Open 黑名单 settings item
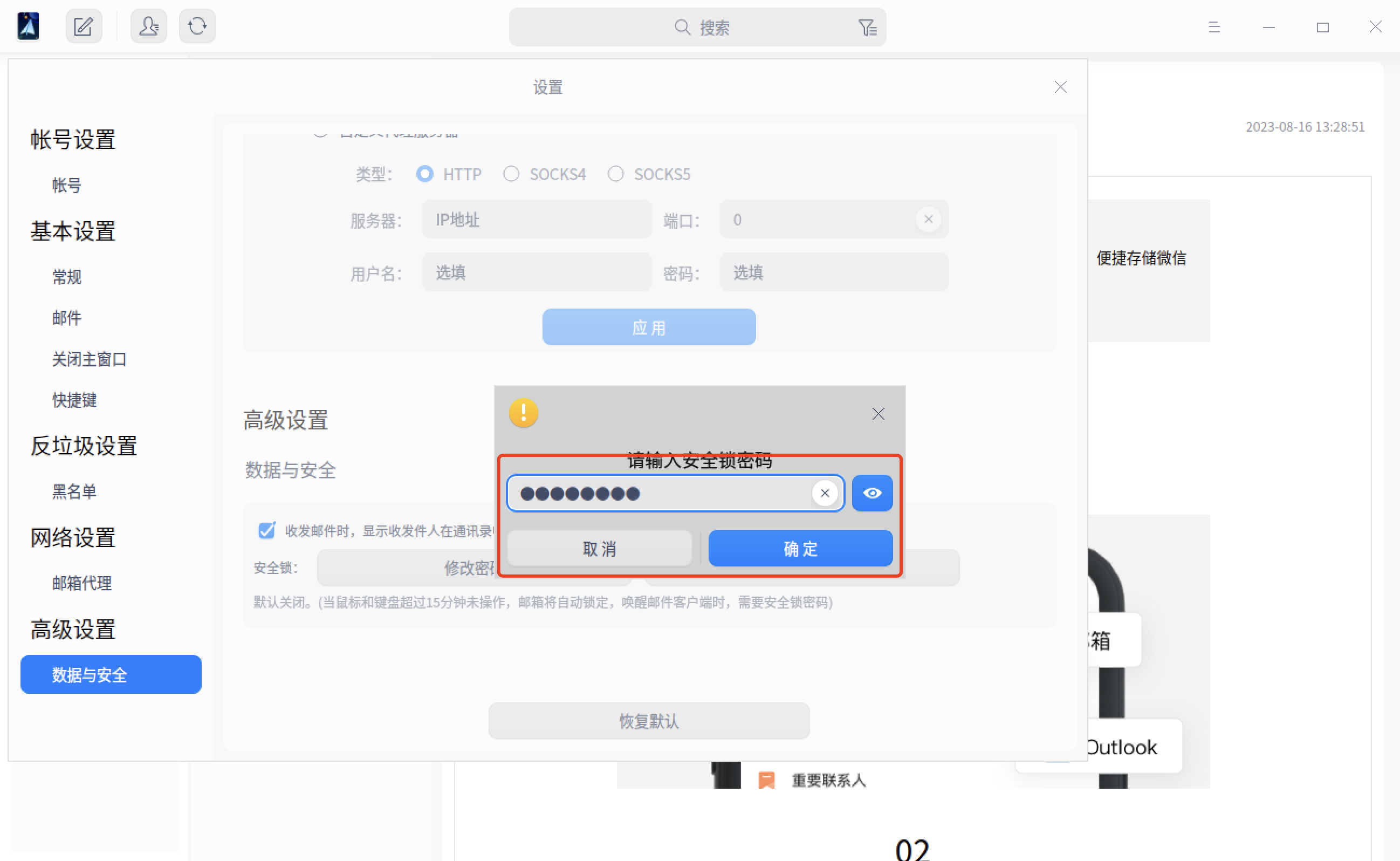 click(74, 491)
